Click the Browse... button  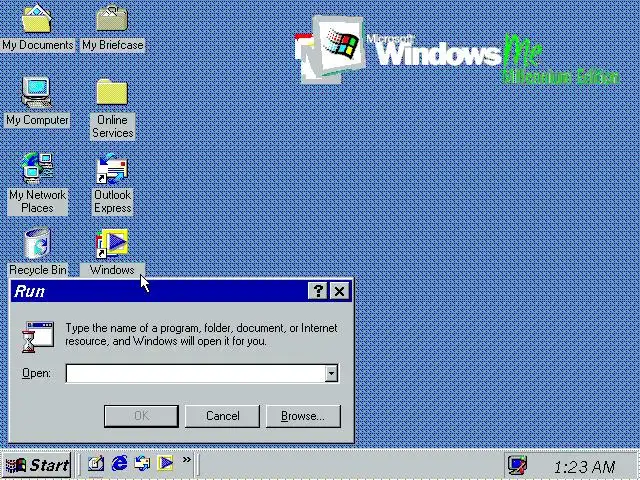click(303, 416)
